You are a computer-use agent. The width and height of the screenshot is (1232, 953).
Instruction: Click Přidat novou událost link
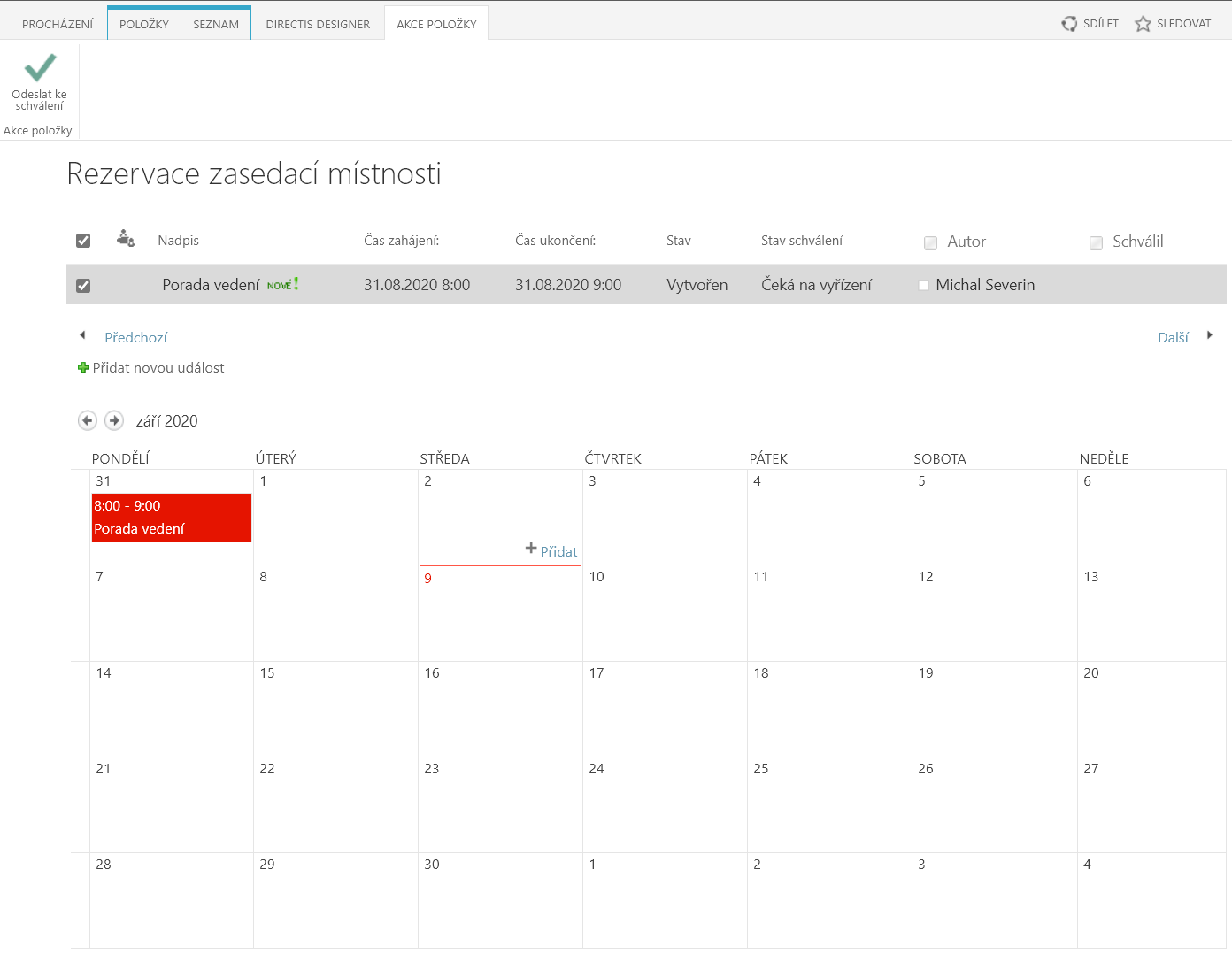click(x=158, y=367)
